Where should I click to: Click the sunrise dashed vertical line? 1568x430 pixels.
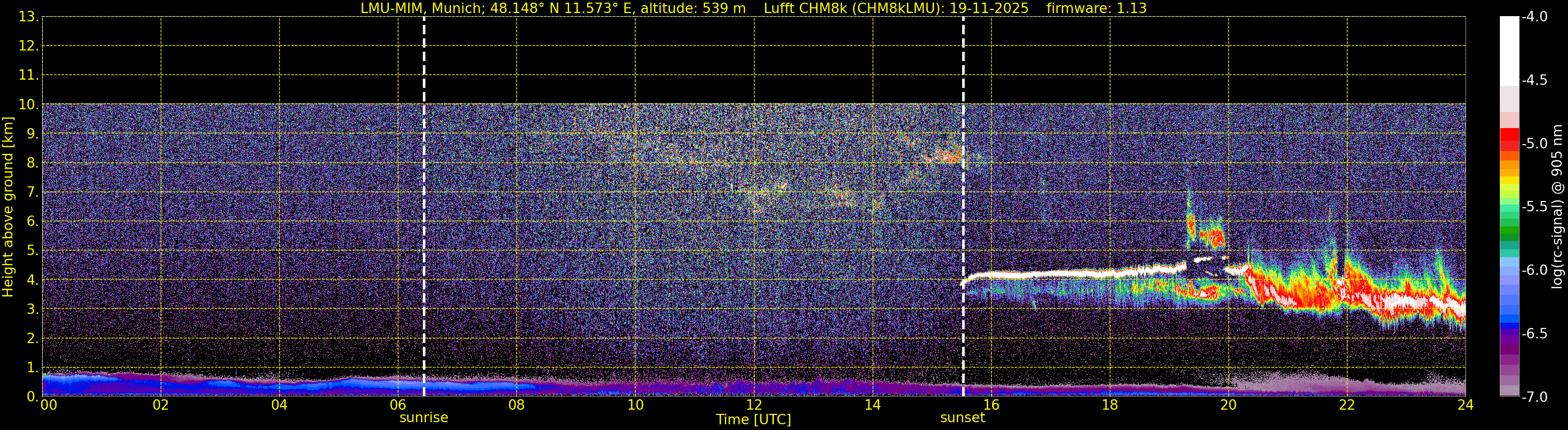coord(424,207)
